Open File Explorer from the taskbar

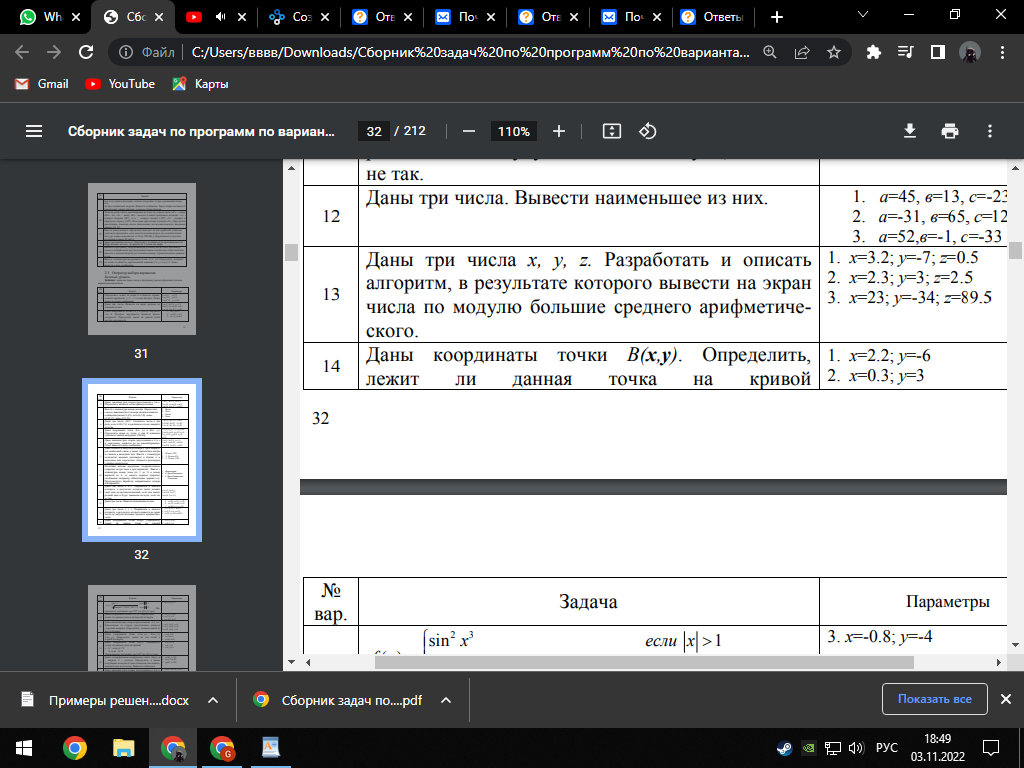click(123, 747)
